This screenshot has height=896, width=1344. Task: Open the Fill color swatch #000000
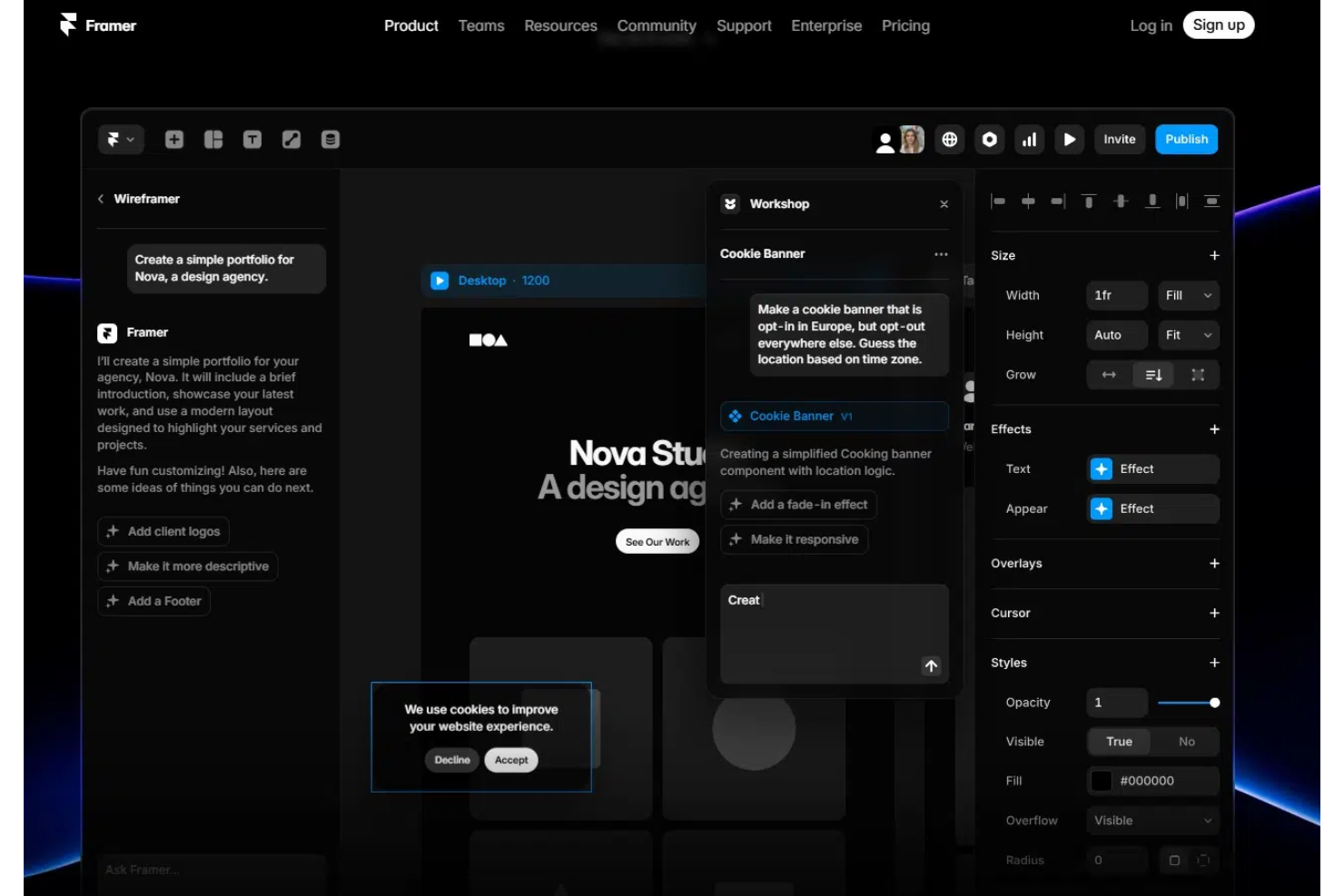[1102, 781]
